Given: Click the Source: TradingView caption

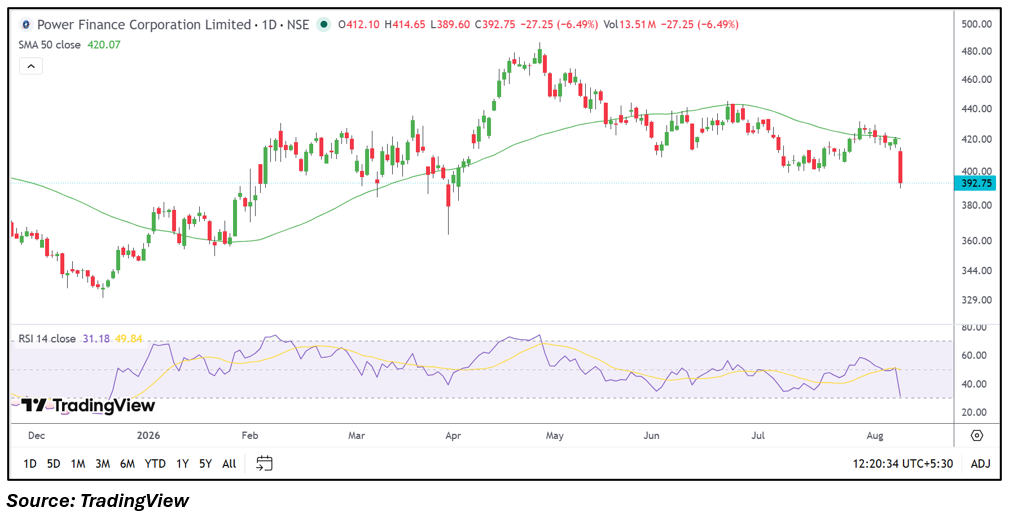Looking at the screenshot, I should (x=99, y=500).
